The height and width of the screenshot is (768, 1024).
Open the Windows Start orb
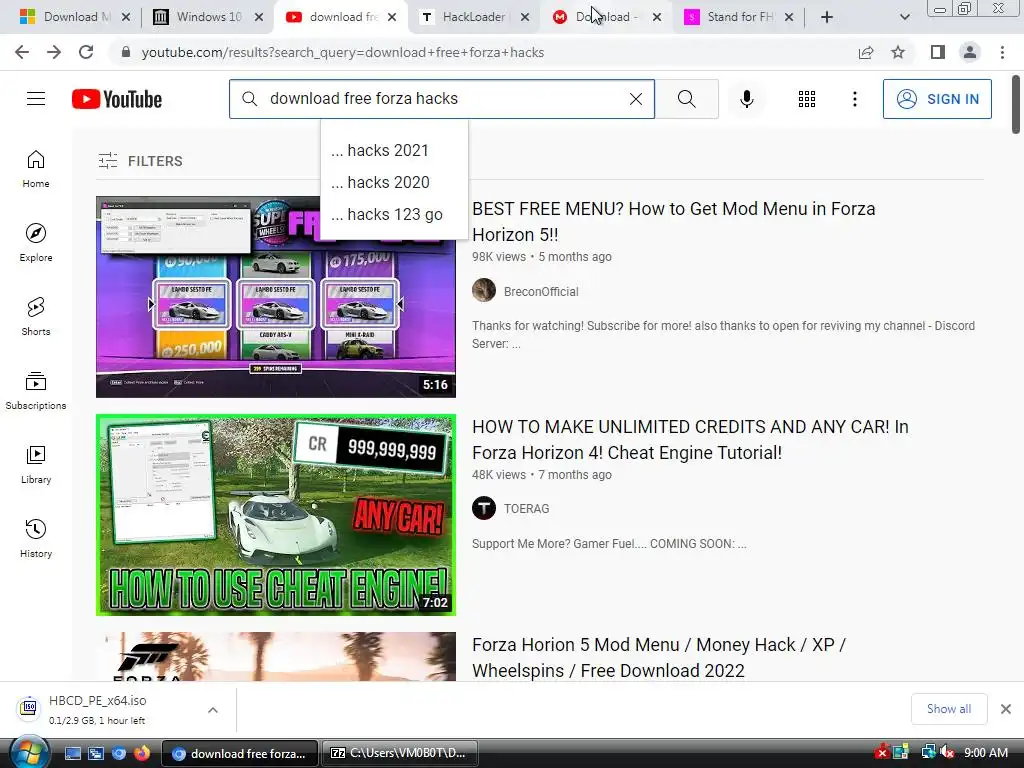[29, 753]
